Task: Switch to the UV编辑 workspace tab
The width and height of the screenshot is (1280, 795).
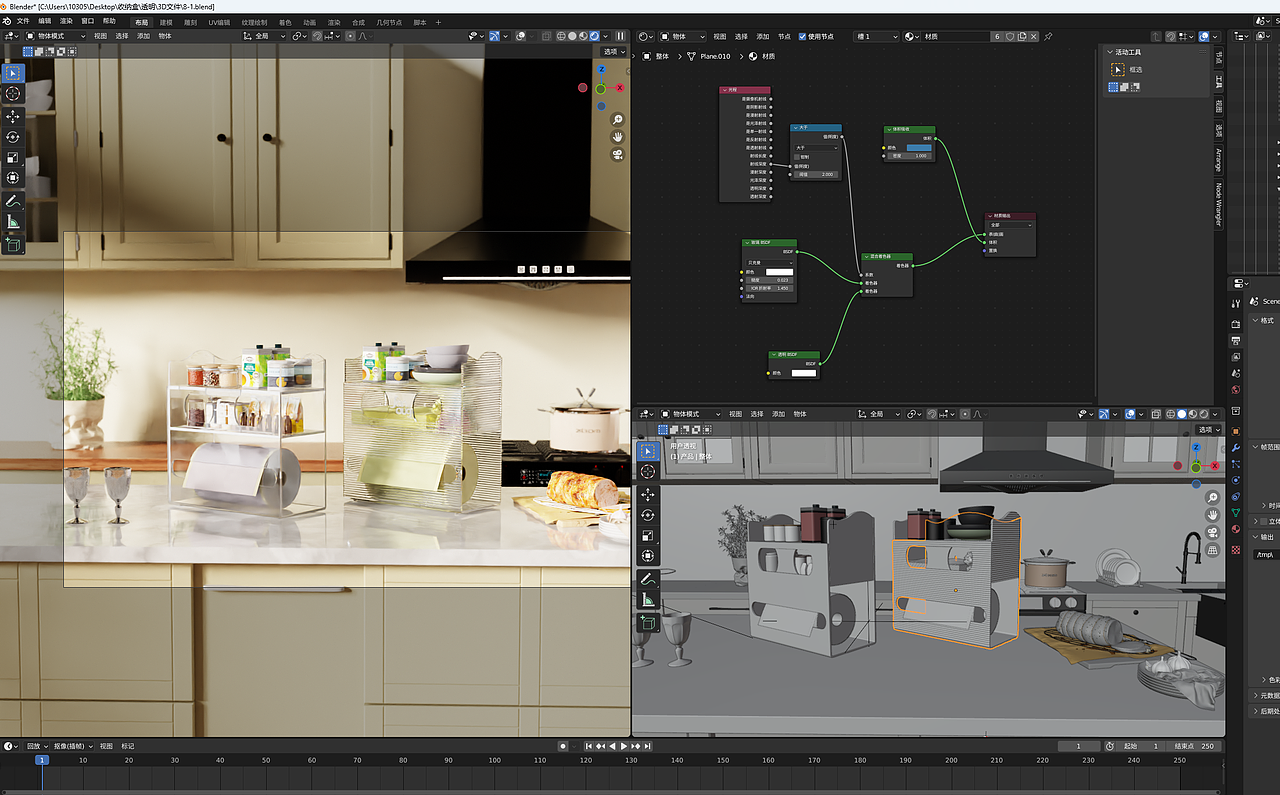Action: tap(219, 21)
